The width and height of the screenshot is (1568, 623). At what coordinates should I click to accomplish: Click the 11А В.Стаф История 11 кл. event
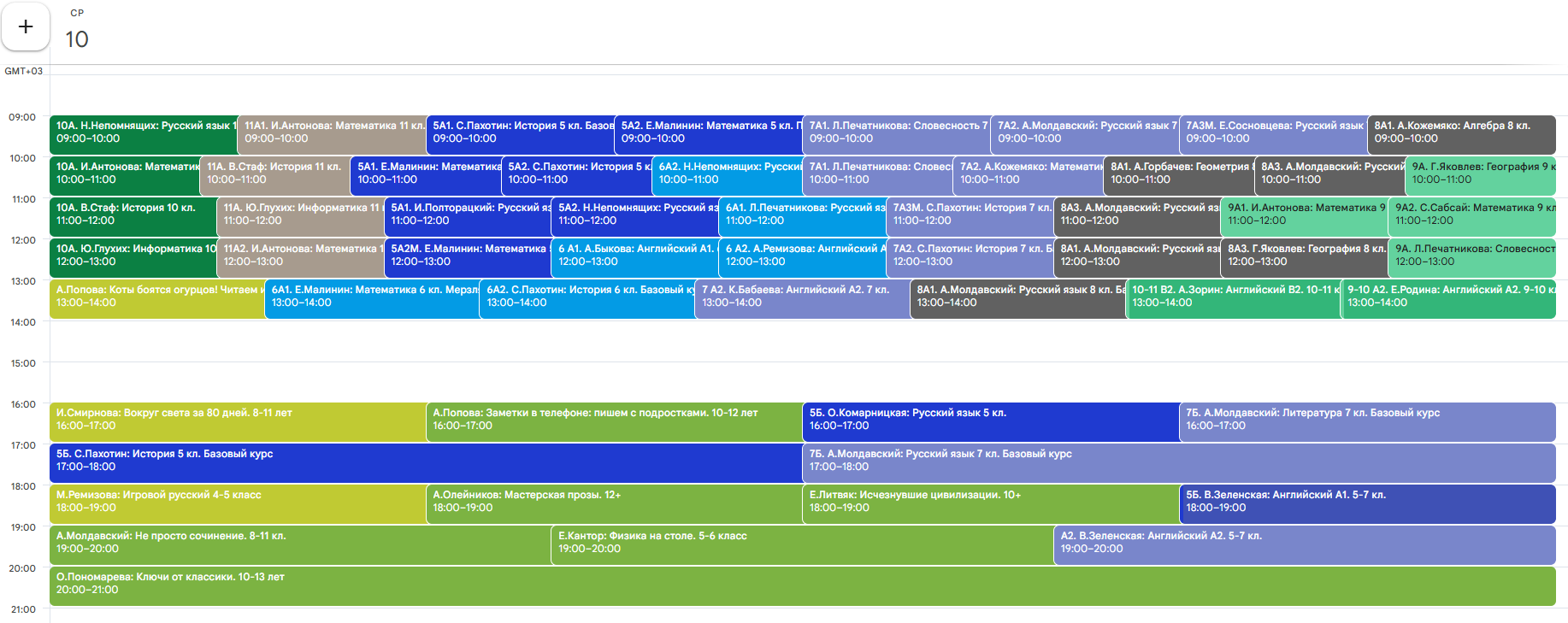(274, 173)
